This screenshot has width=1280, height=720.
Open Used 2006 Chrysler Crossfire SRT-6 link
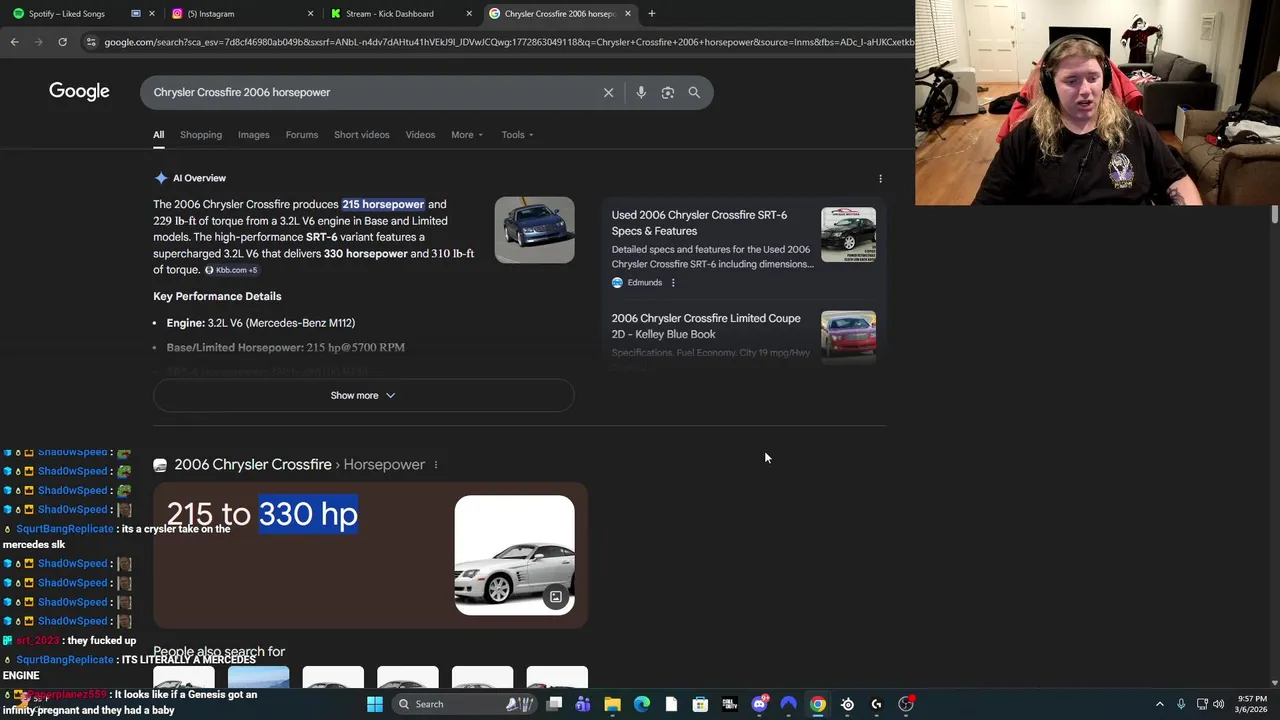pos(699,223)
